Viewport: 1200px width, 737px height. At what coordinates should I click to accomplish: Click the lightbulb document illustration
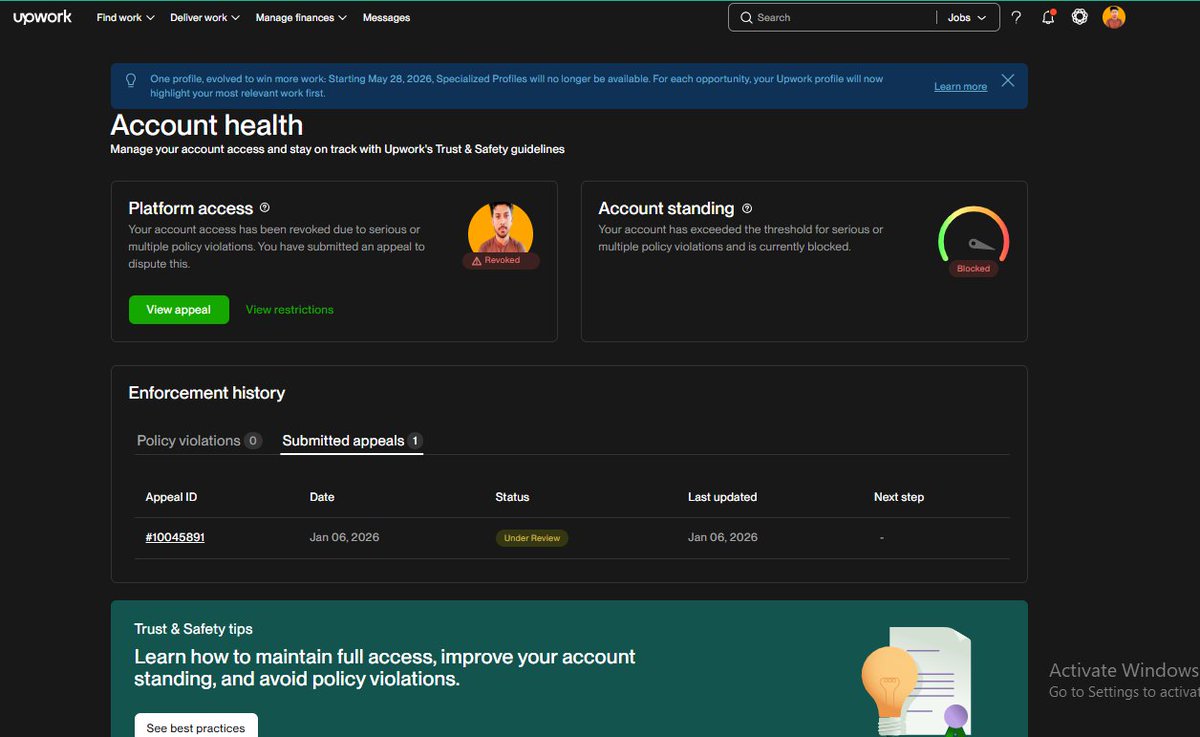coord(916,682)
